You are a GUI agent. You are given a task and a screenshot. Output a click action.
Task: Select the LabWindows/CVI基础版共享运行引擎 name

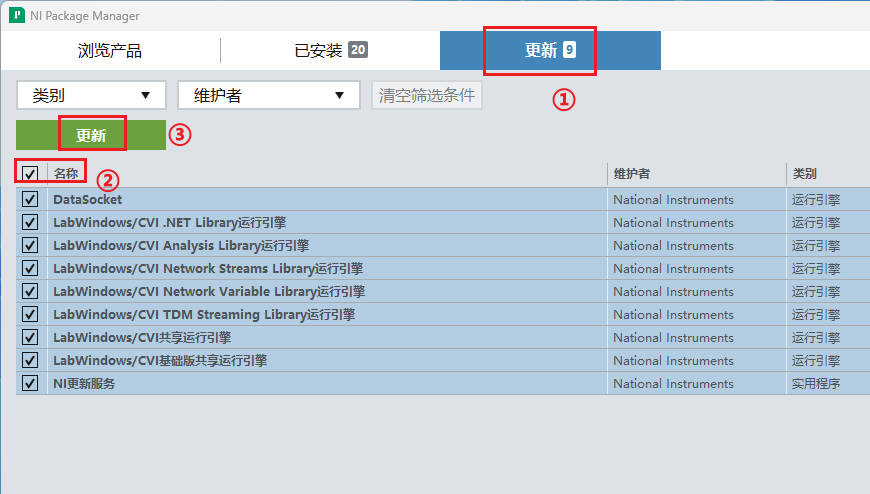[x=160, y=361]
